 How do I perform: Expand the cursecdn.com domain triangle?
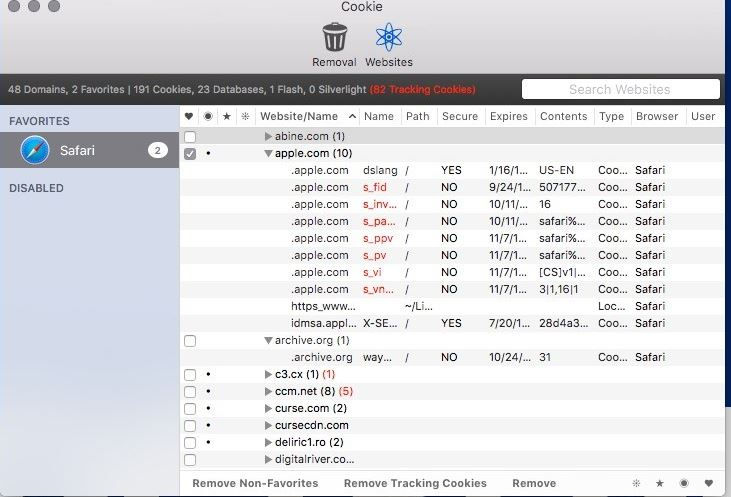268,425
